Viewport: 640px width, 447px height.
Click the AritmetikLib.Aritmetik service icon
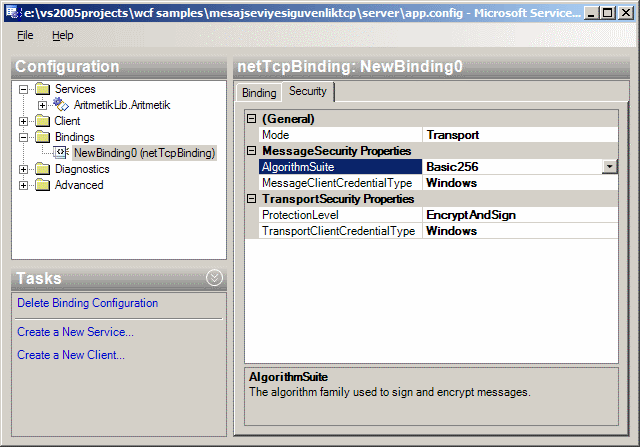[x=61, y=105]
